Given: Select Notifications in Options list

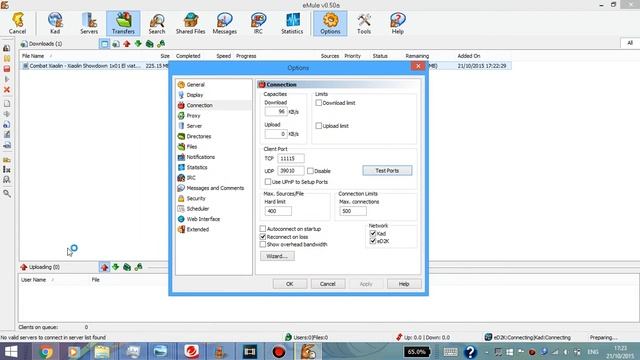Looking at the screenshot, I should point(200,157).
